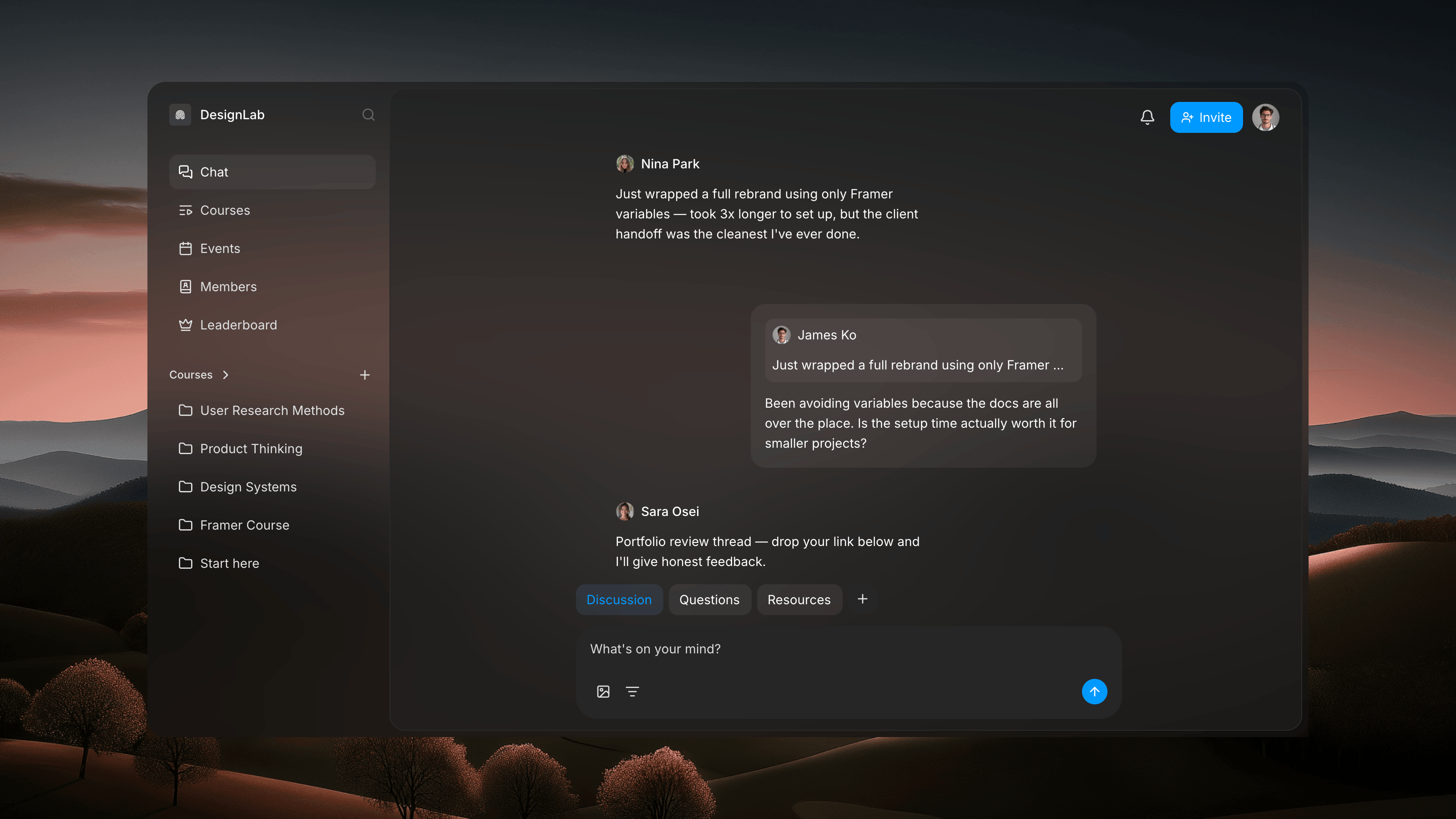
Task: Open User Research Methods folder
Action: pyautogui.click(x=272, y=410)
